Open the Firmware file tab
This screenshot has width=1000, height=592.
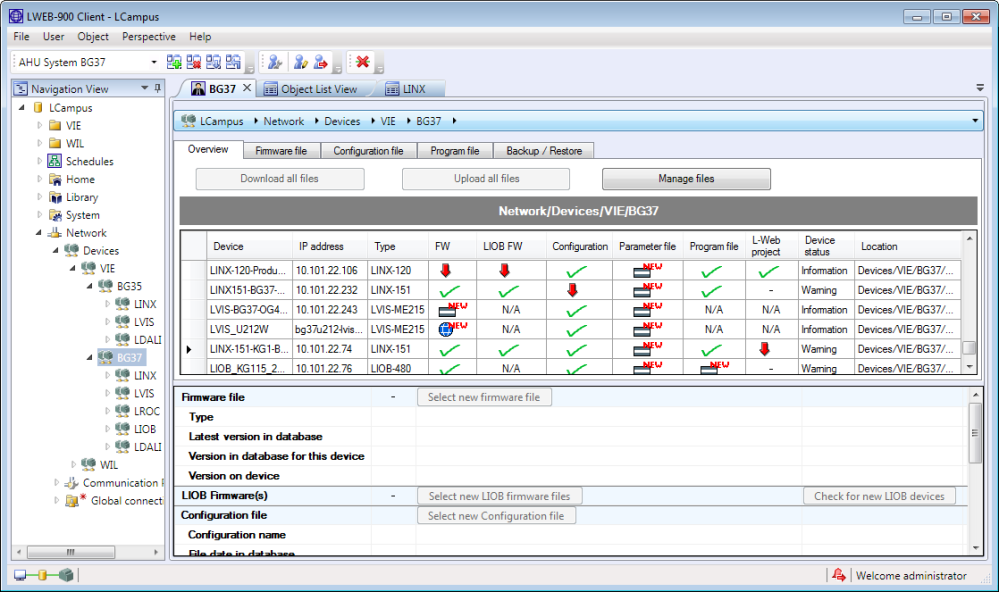click(281, 151)
